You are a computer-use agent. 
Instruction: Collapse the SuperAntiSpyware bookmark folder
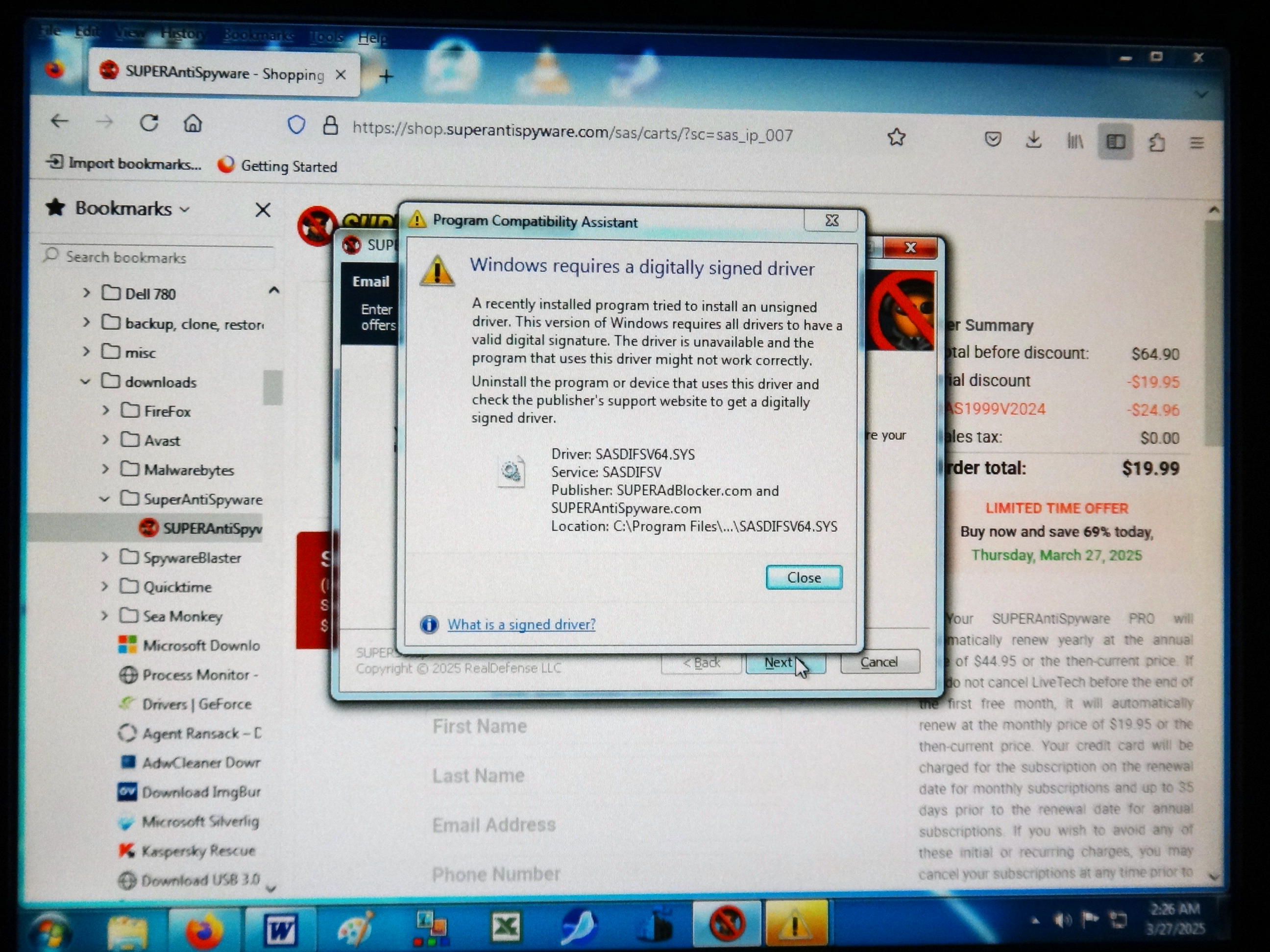point(104,499)
